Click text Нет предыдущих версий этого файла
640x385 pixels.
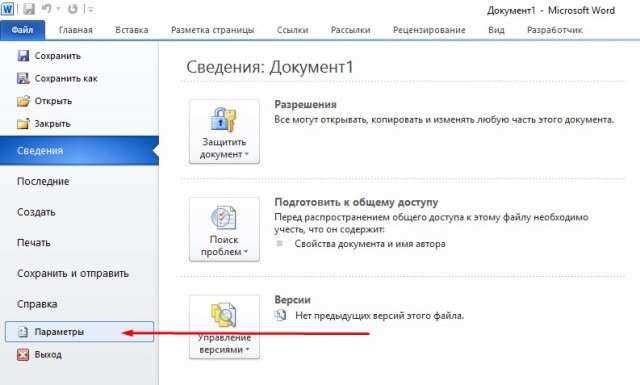(x=380, y=316)
